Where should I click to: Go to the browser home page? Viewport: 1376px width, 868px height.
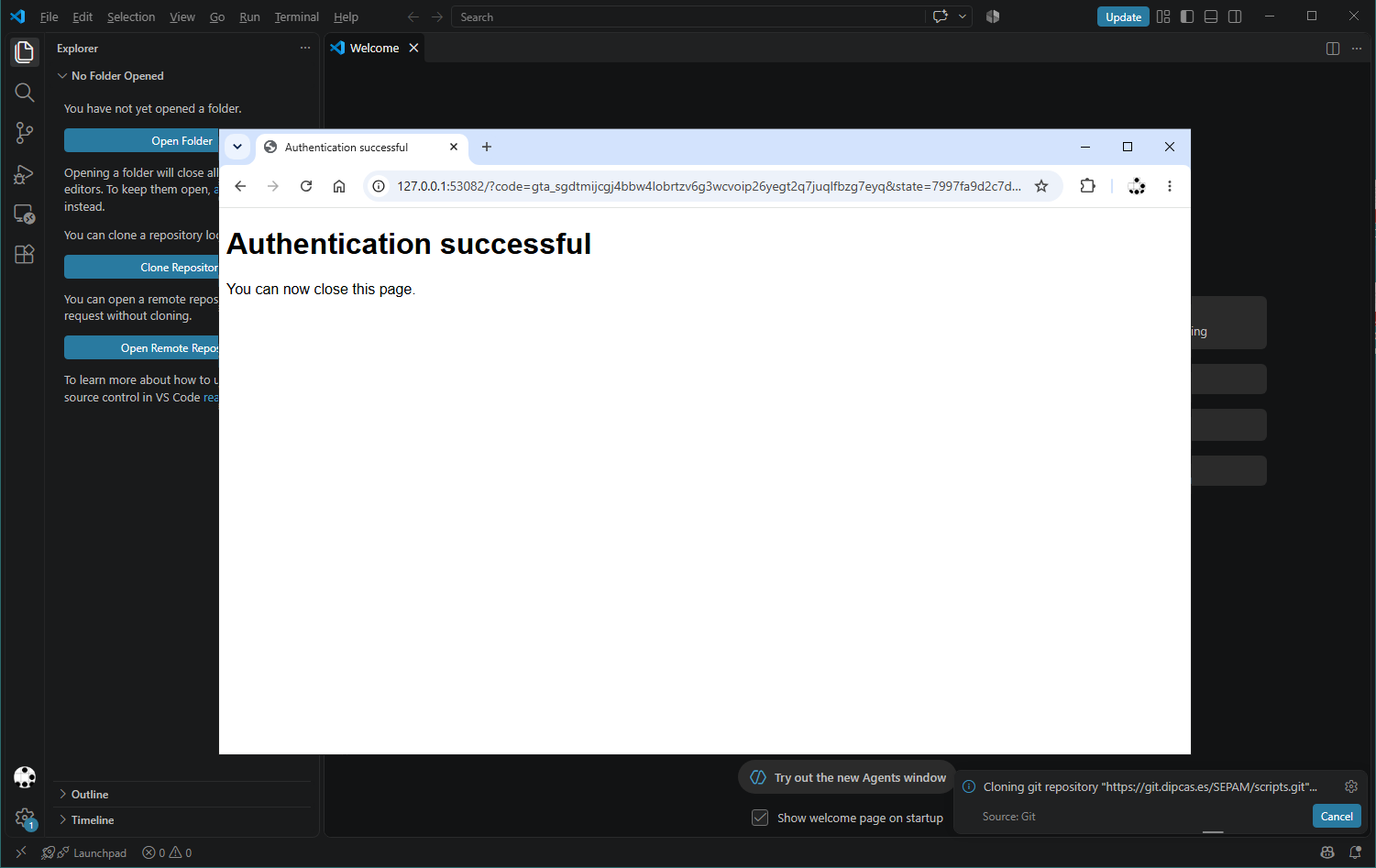pyautogui.click(x=339, y=186)
